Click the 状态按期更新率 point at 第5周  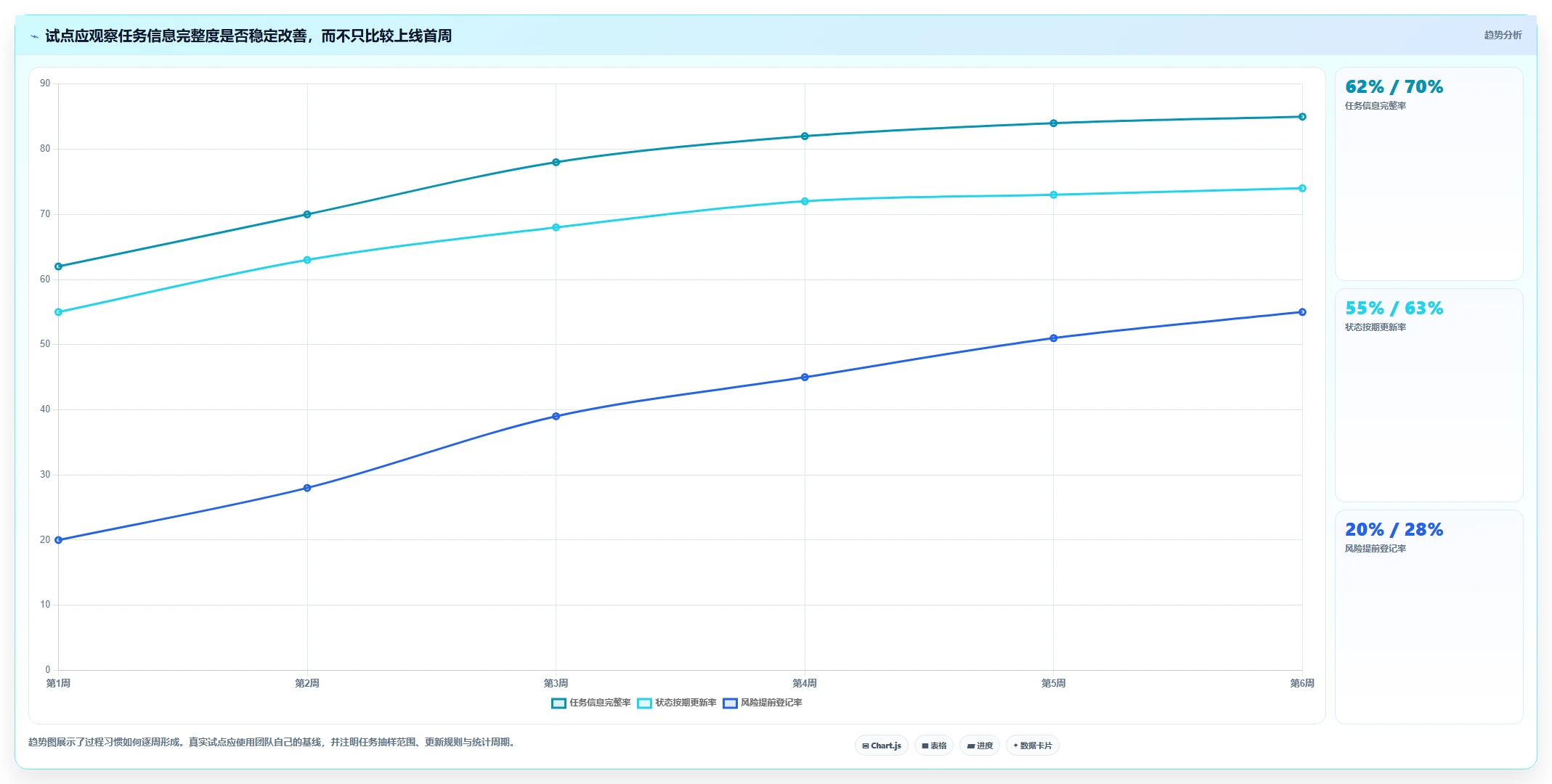(1054, 195)
